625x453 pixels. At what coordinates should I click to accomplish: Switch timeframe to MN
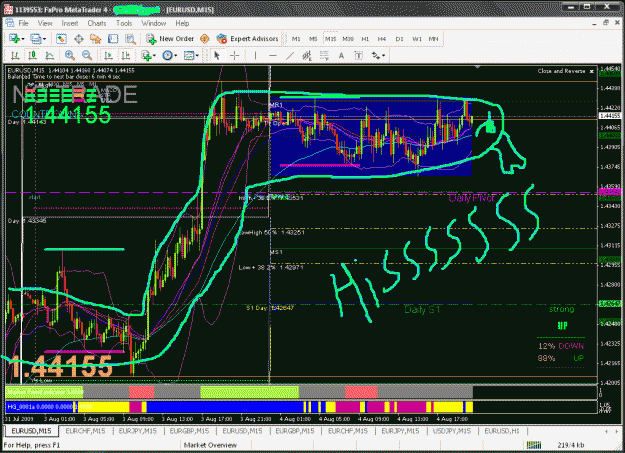(x=433, y=39)
